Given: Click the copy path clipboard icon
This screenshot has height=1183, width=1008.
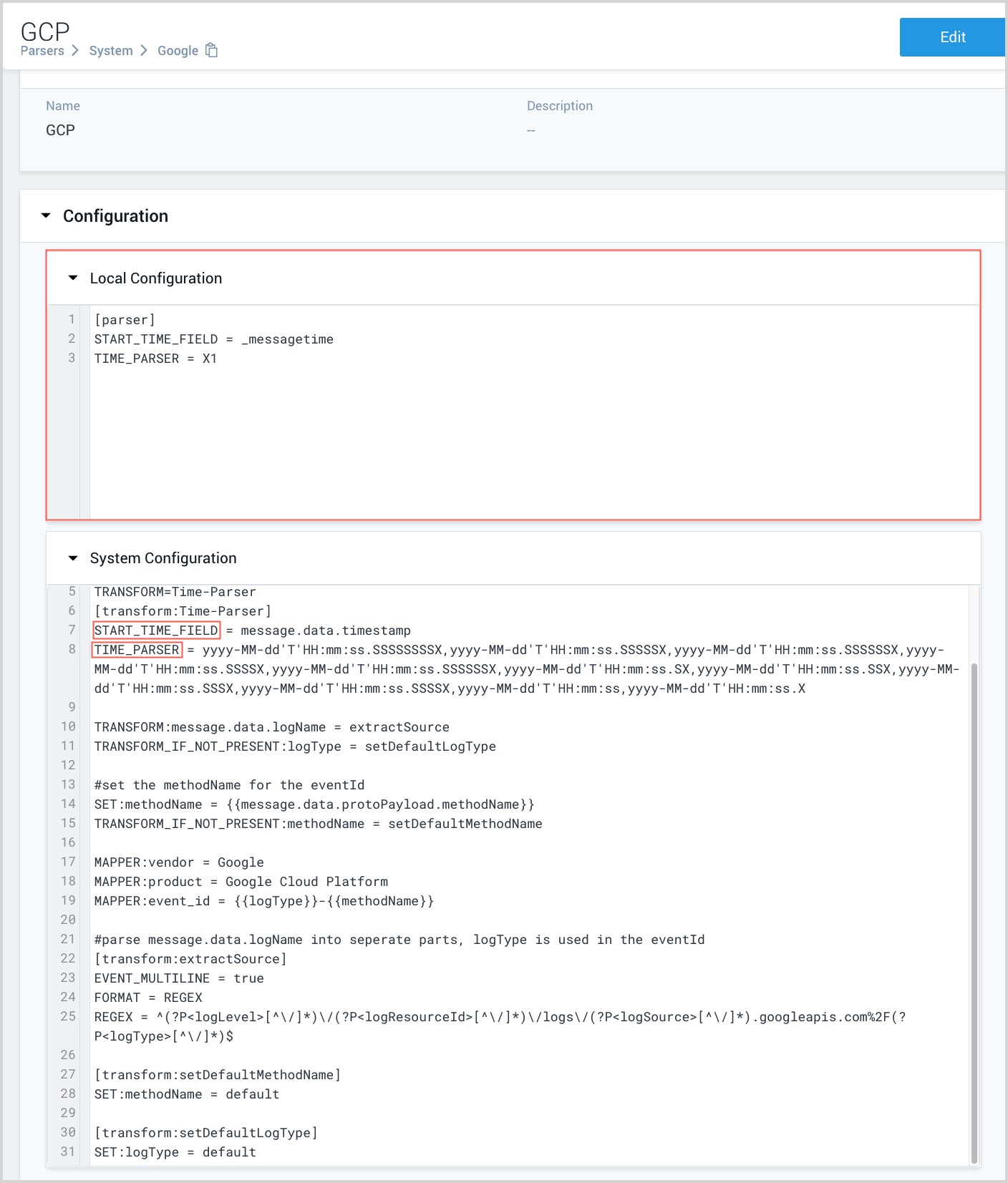Looking at the screenshot, I should pyautogui.click(x=211, y=50).
